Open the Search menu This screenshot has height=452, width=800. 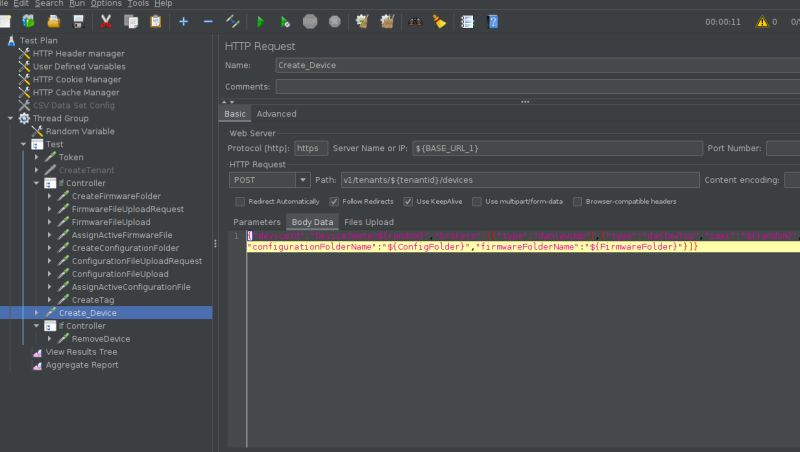tap(49, 4)
